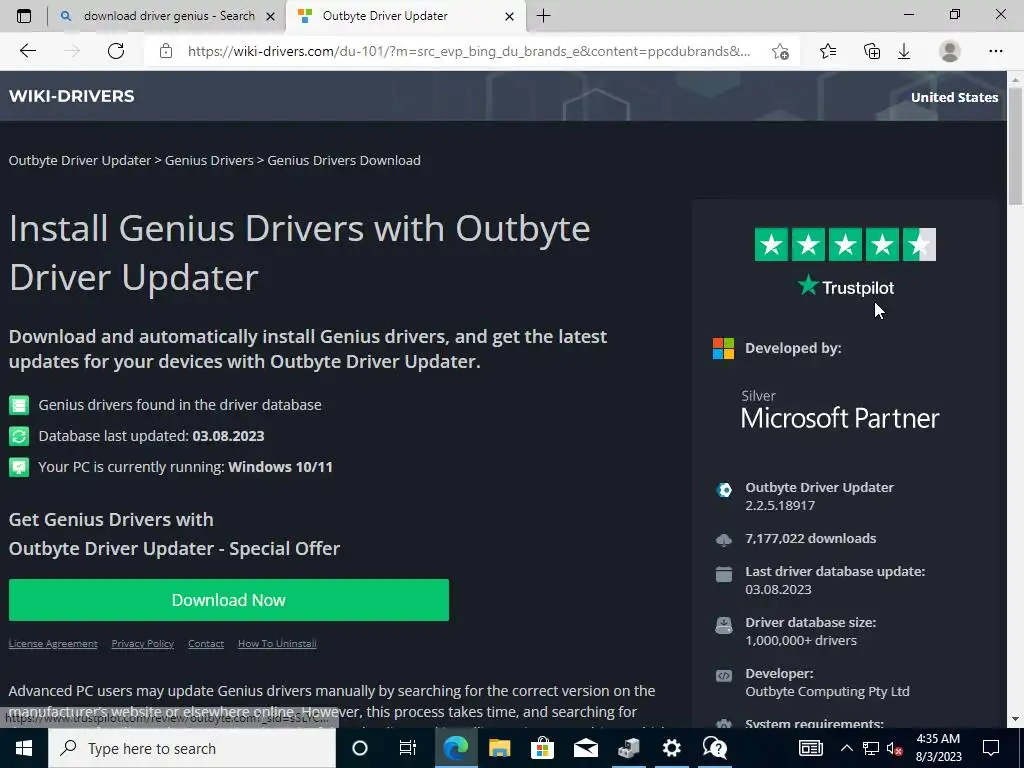
Task: Open Genius Drivers Download breadcrumb
Action: pyautogui.click(x=344, y=161)
